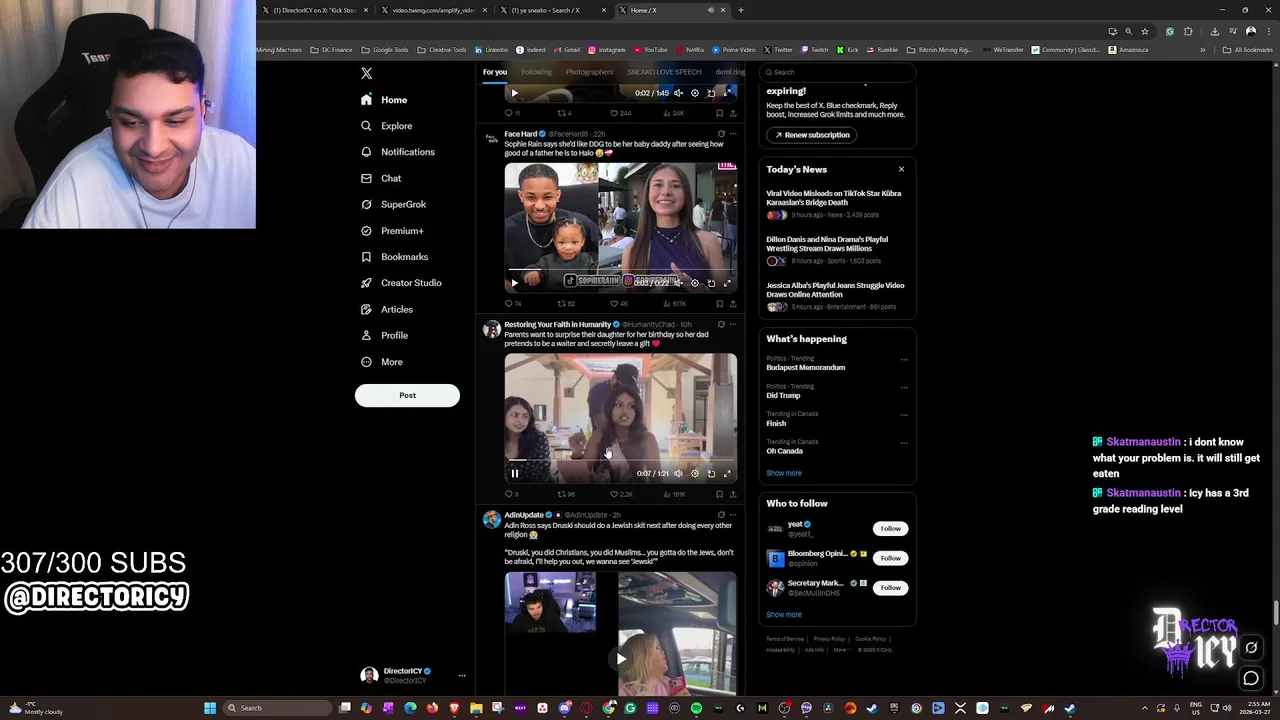Reply to the Restoring Your Faith post
The image size is (1280, 720).
(x=511, y=494)
